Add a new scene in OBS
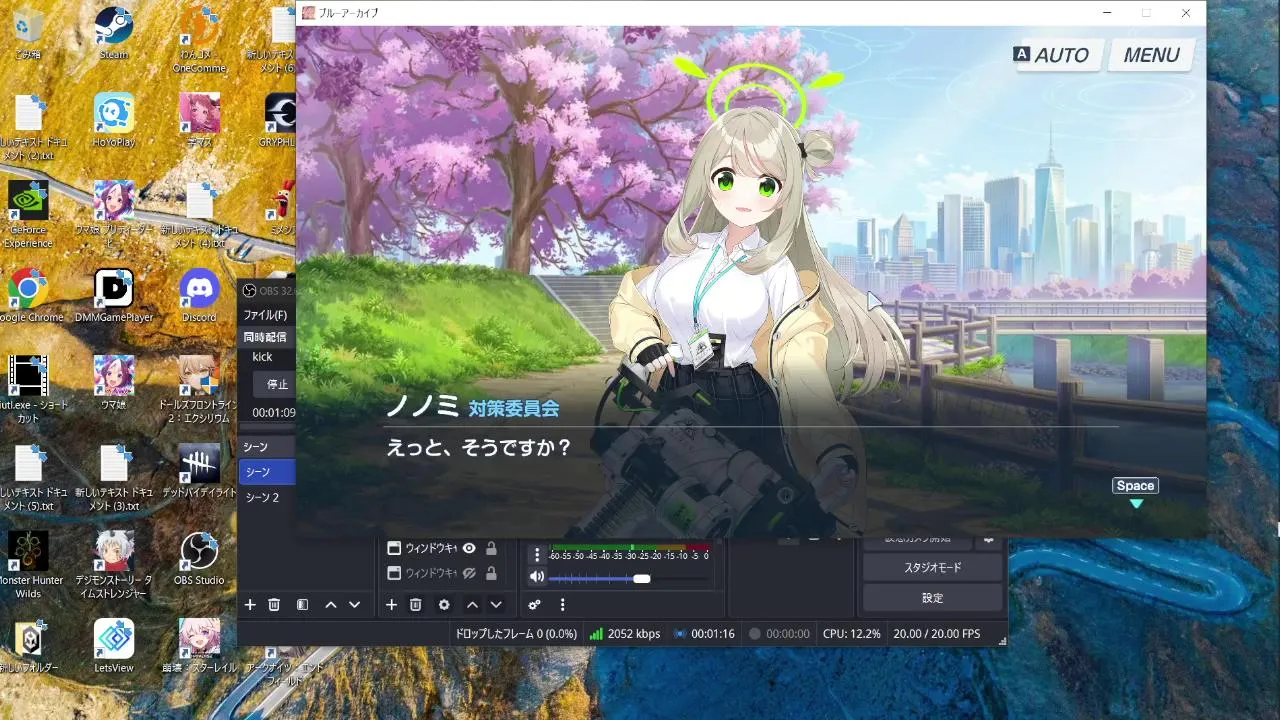This screenshot has height=720, width=1280. pos(250,605)
